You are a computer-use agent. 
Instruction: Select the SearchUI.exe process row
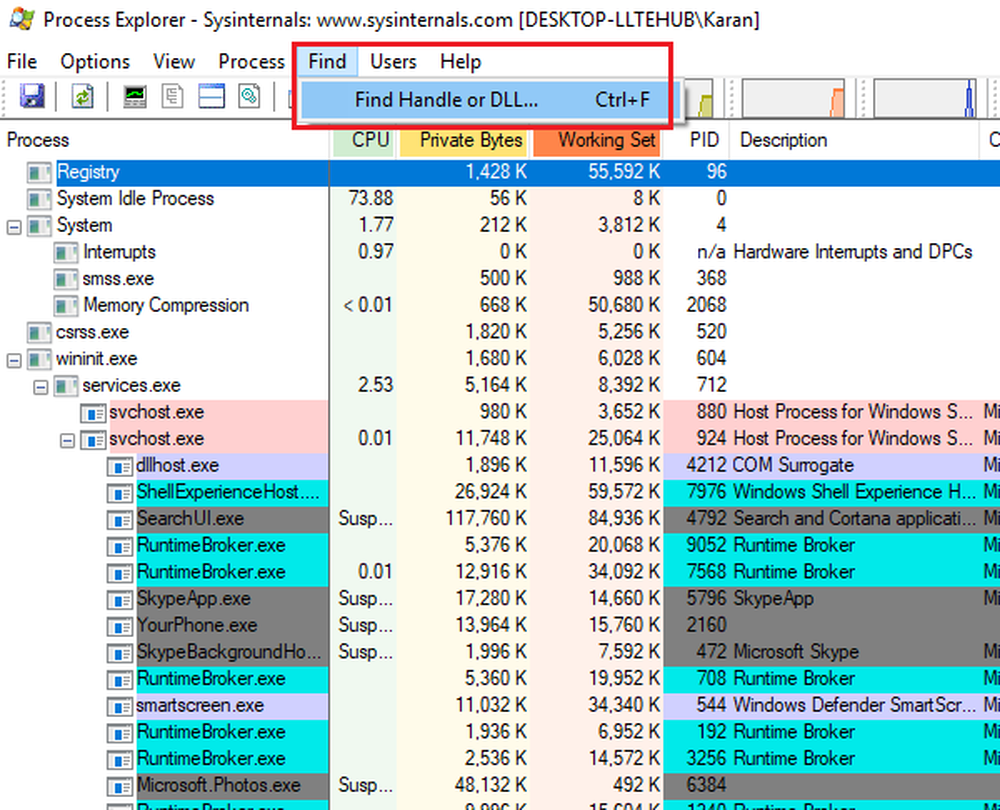(x=190, y=519)
